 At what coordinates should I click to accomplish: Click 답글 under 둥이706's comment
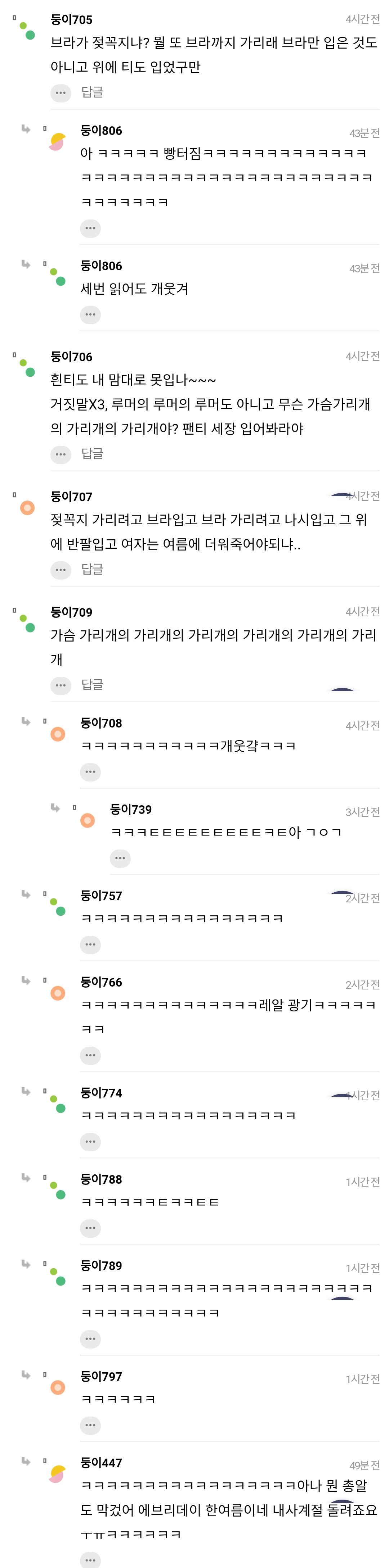pos(92,454)
